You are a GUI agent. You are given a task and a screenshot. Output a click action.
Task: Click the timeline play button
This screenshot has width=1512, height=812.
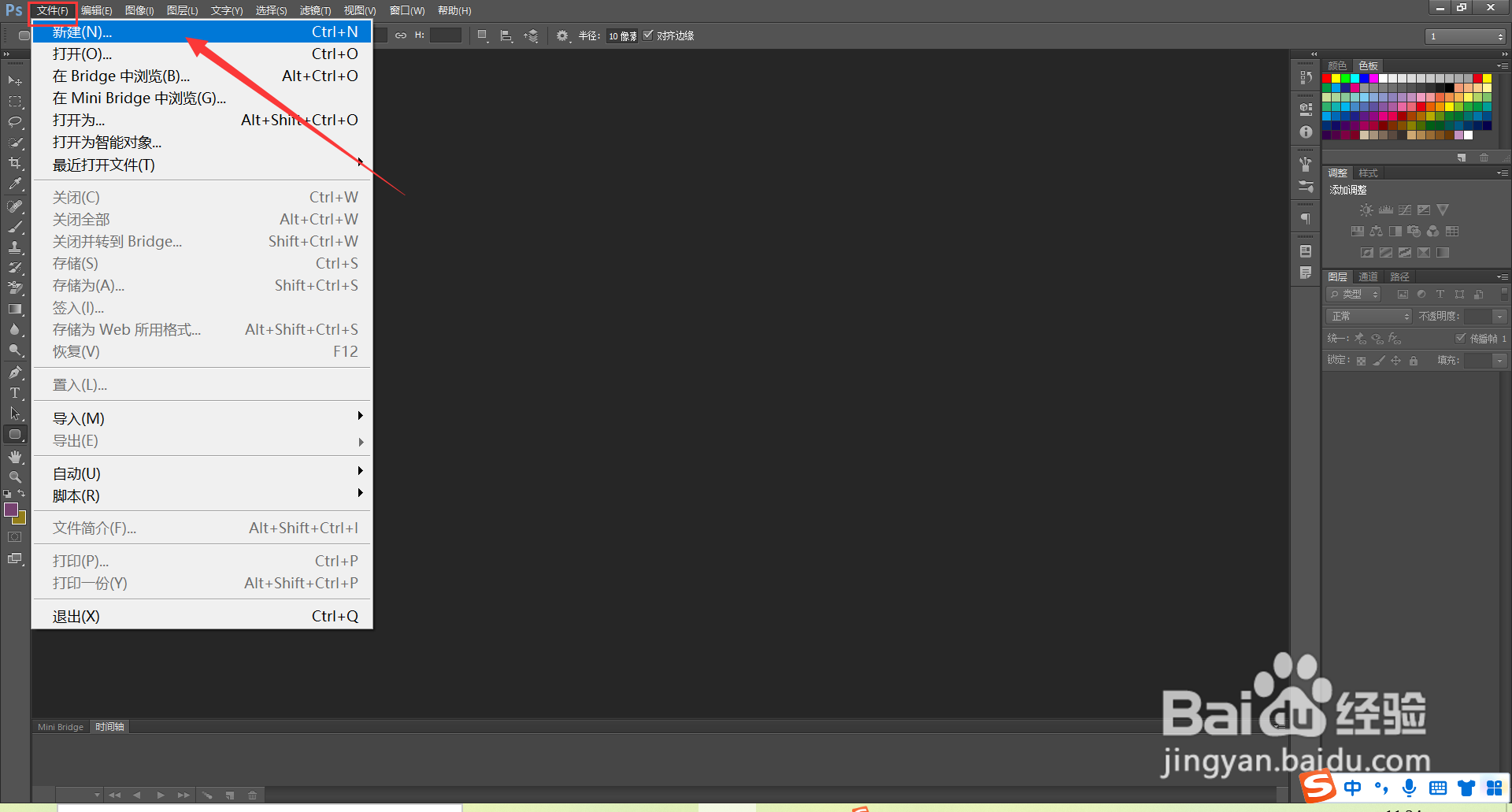(x=161, y=795)
